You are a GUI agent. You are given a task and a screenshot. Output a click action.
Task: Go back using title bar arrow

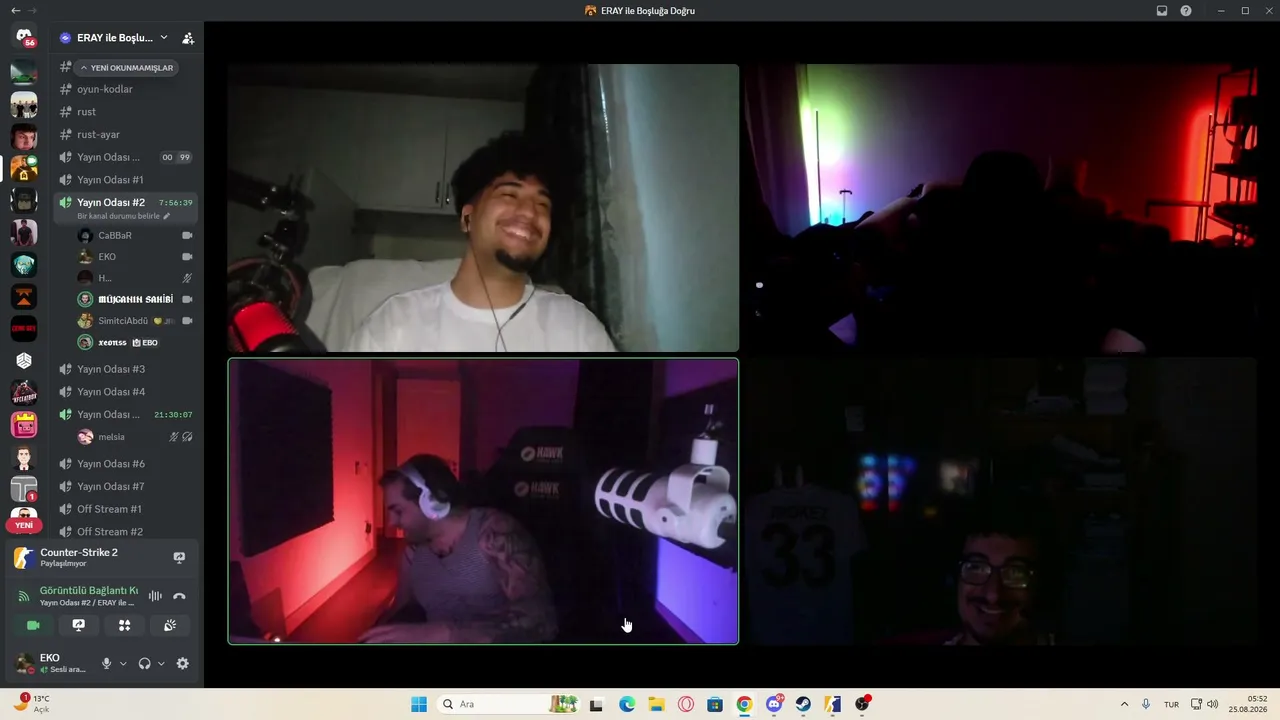(x=15, y=11)
